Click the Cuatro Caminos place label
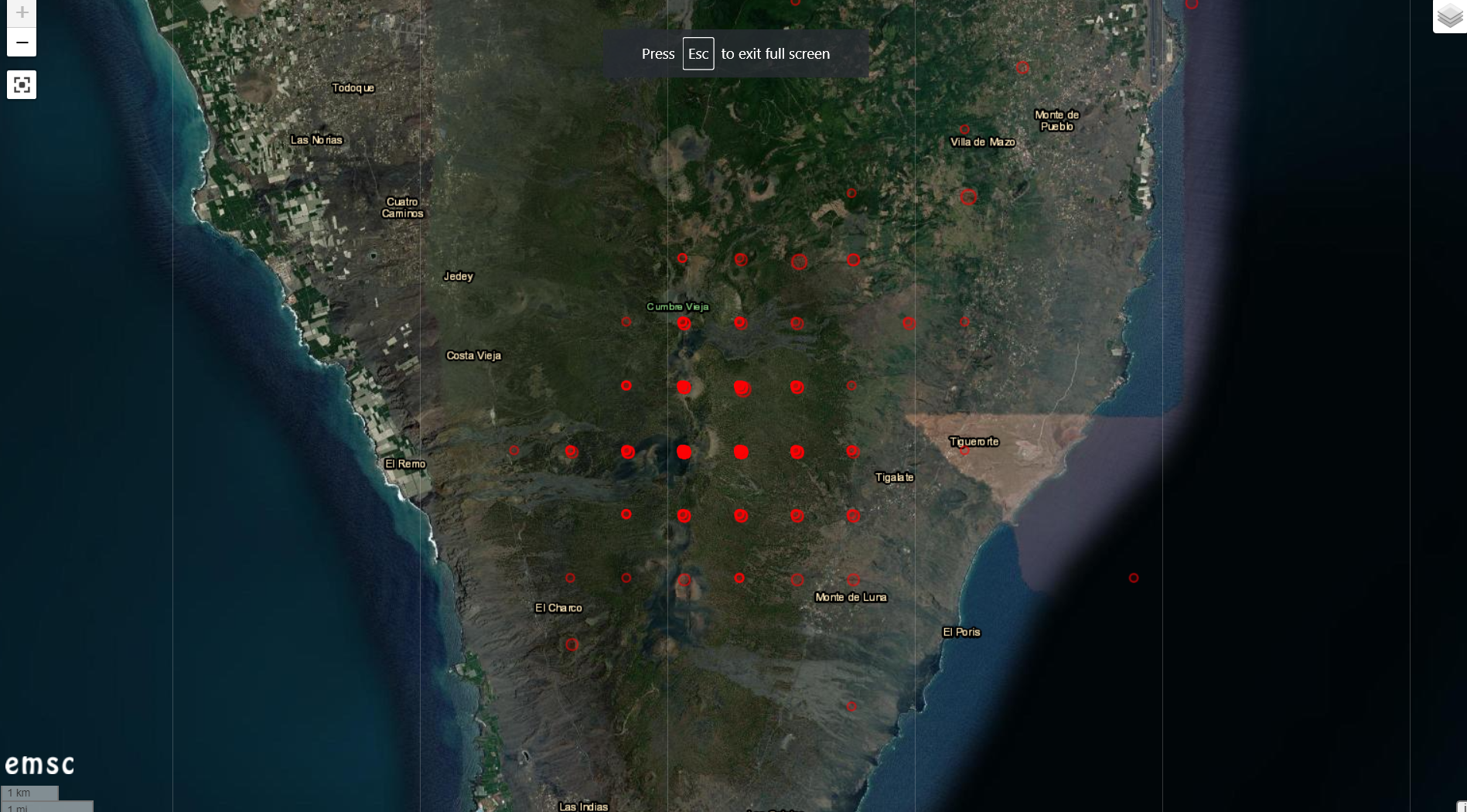Screen dimensions: 1467x812 click(402, 207)
